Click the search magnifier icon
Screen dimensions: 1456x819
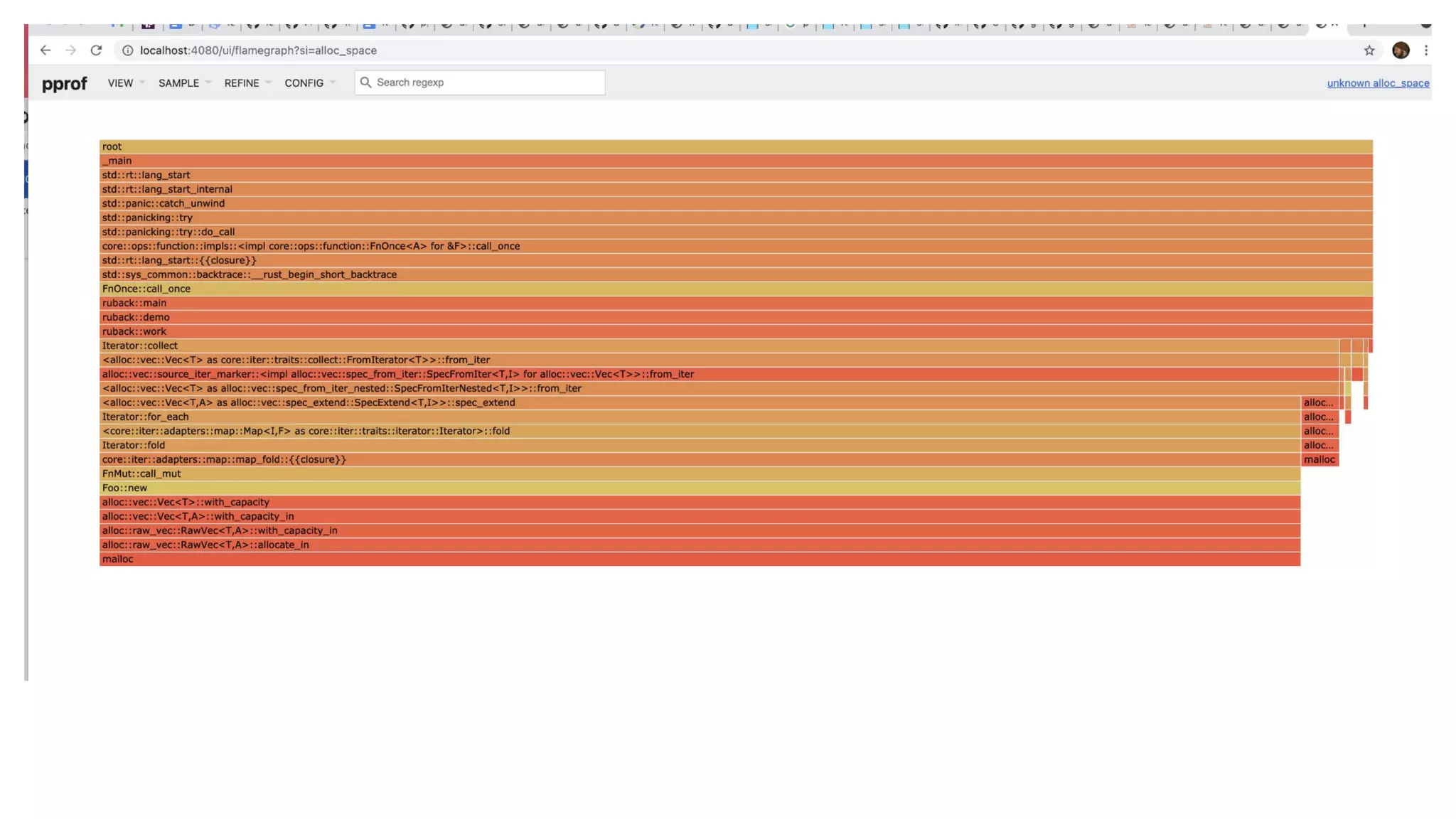(365, 82)
